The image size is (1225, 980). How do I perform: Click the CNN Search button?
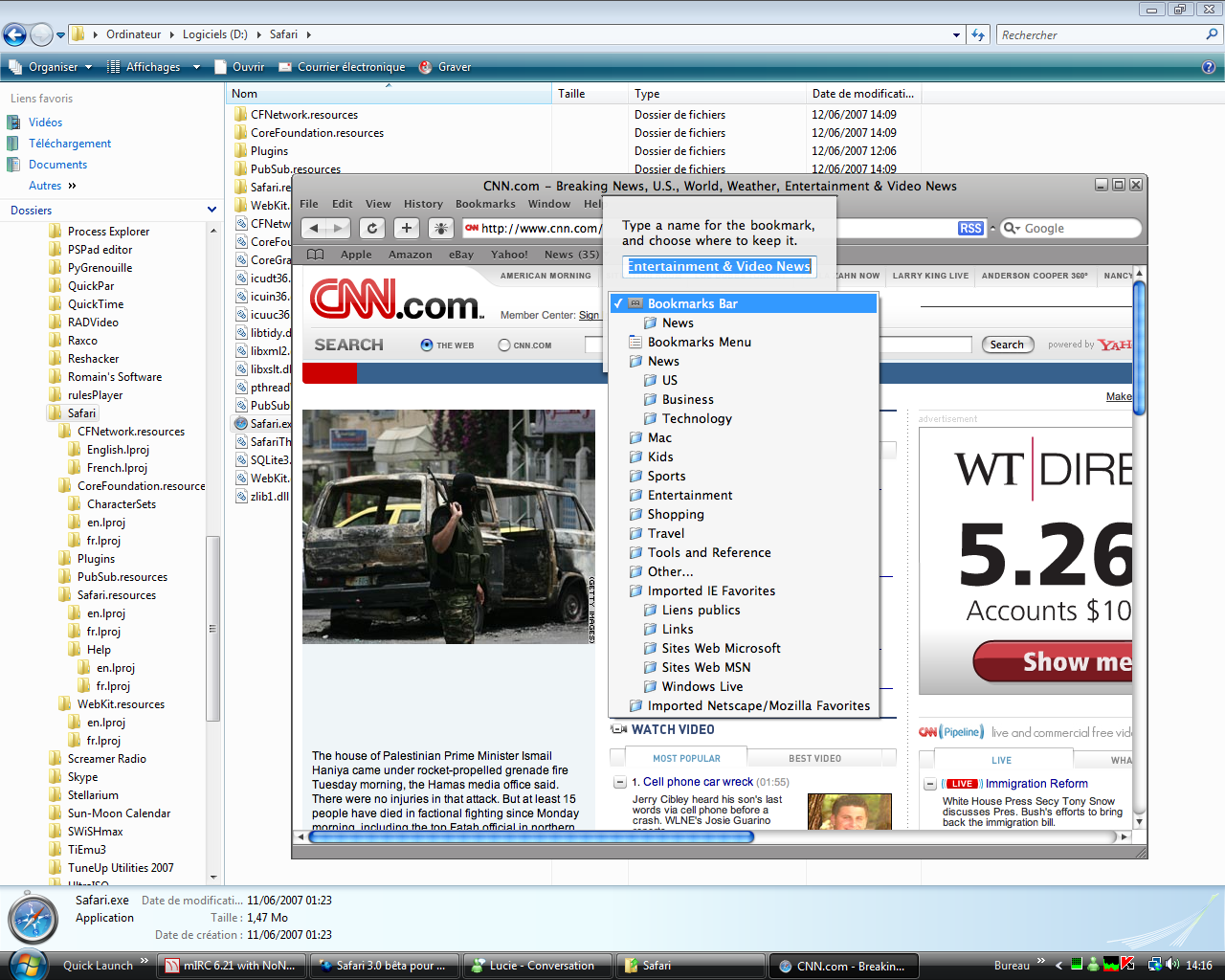click(1007, 345)
